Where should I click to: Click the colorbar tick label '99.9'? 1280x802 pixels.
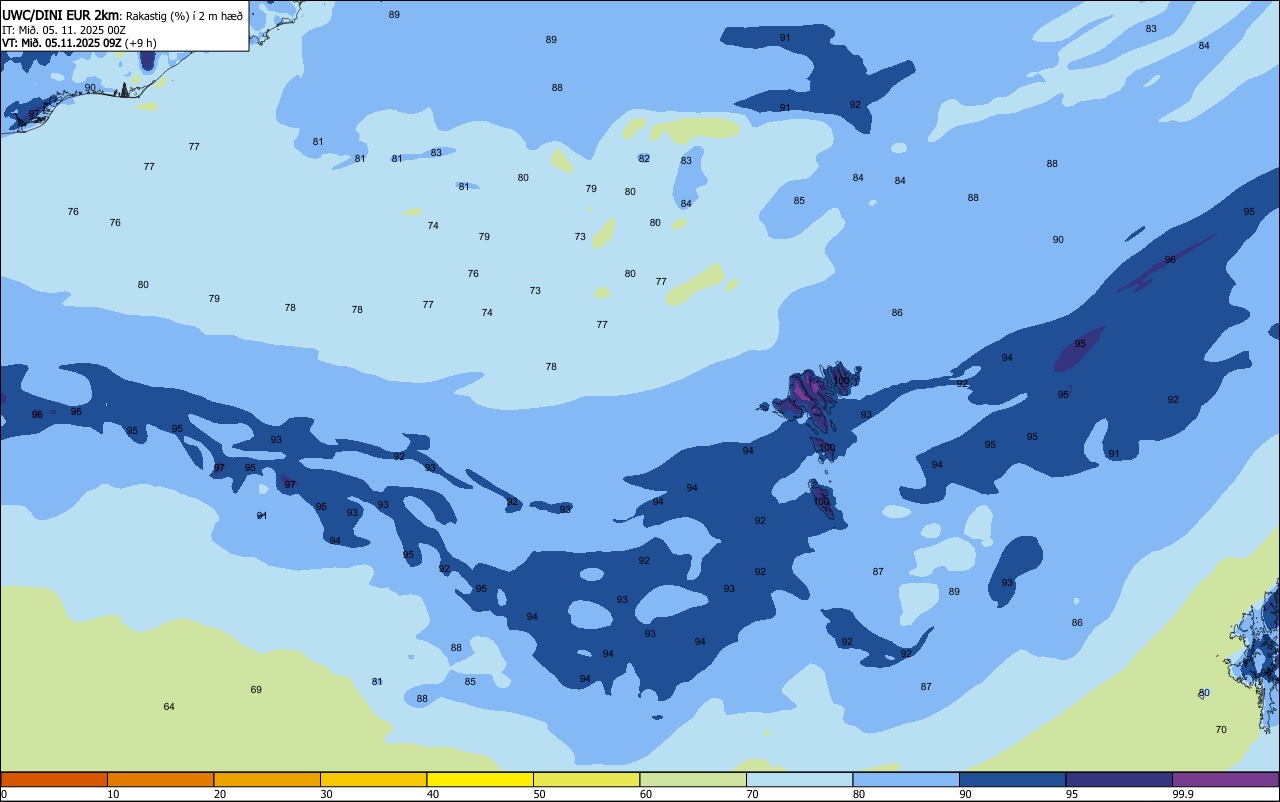click(1182, 794)
